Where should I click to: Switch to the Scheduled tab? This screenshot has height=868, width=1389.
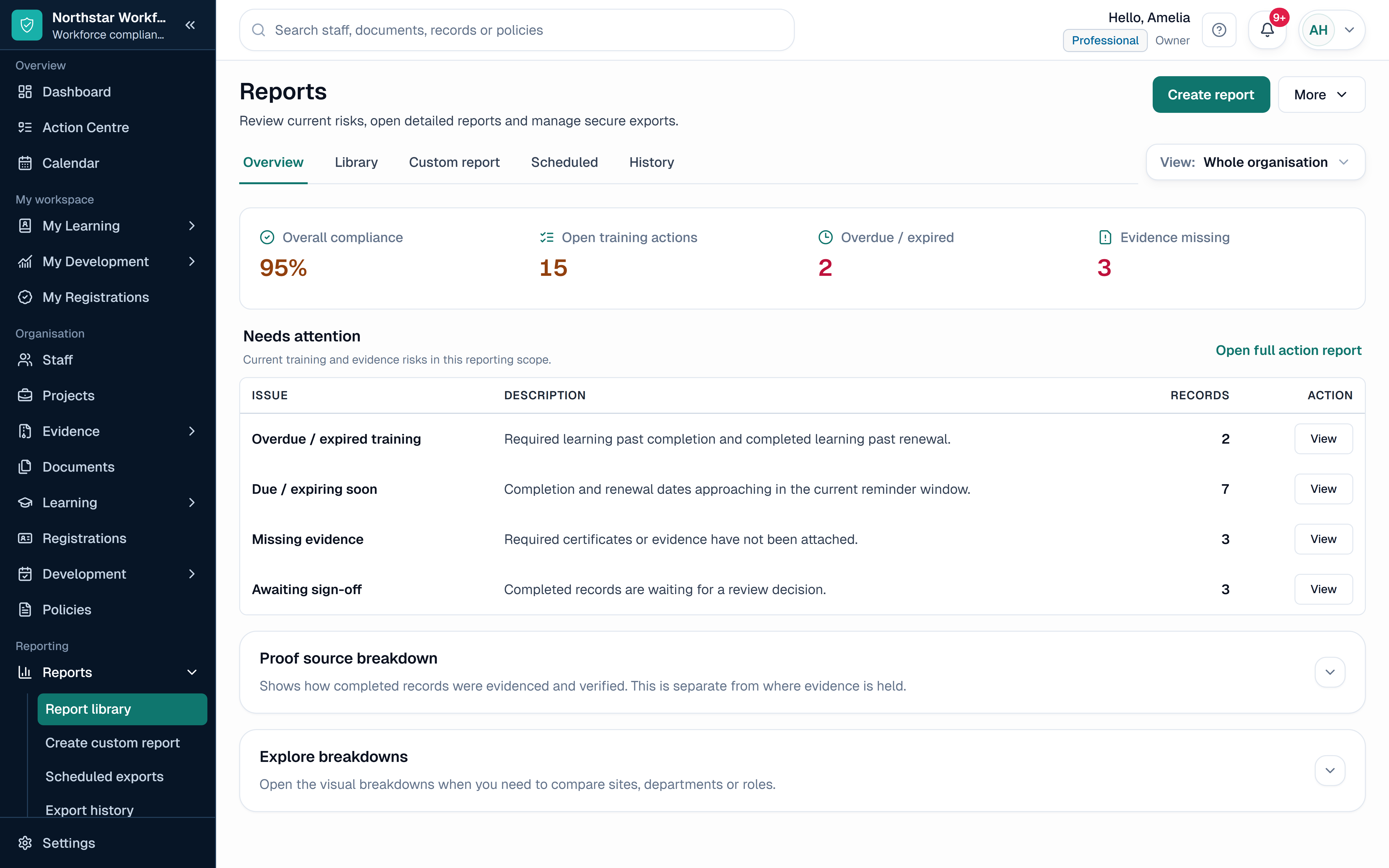pos(564,163)
